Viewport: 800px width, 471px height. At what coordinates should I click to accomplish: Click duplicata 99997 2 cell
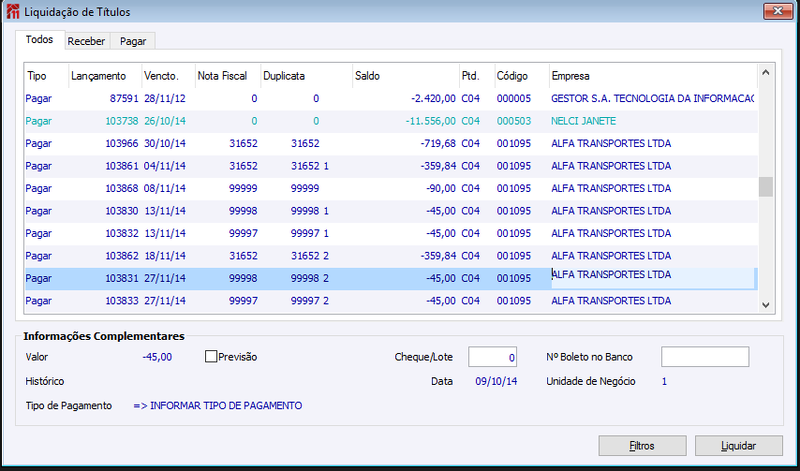pos(310,301)
